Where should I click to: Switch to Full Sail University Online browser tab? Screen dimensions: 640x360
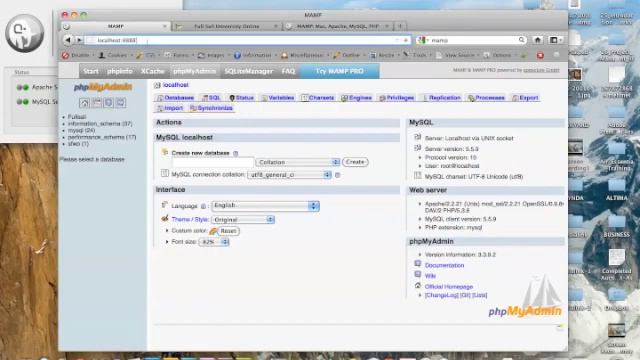227,26
